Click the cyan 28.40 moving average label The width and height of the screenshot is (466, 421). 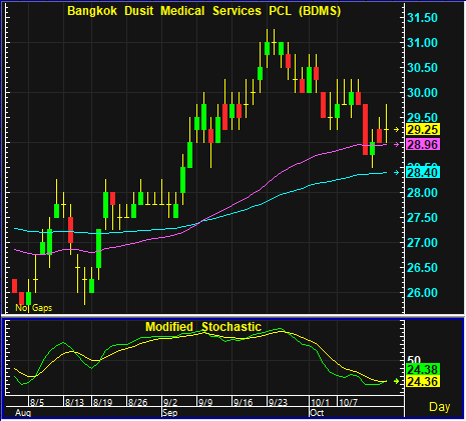click(423, 172)
